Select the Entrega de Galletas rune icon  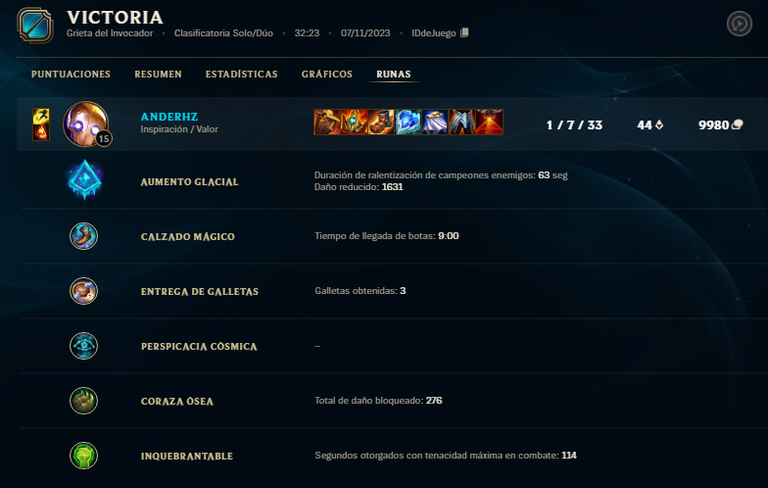[84, 291]
